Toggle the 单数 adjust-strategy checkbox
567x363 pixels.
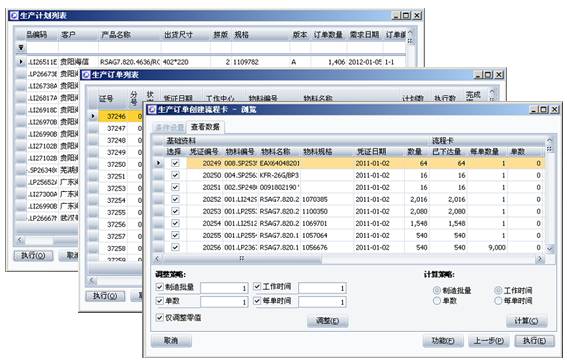(159, 301)
